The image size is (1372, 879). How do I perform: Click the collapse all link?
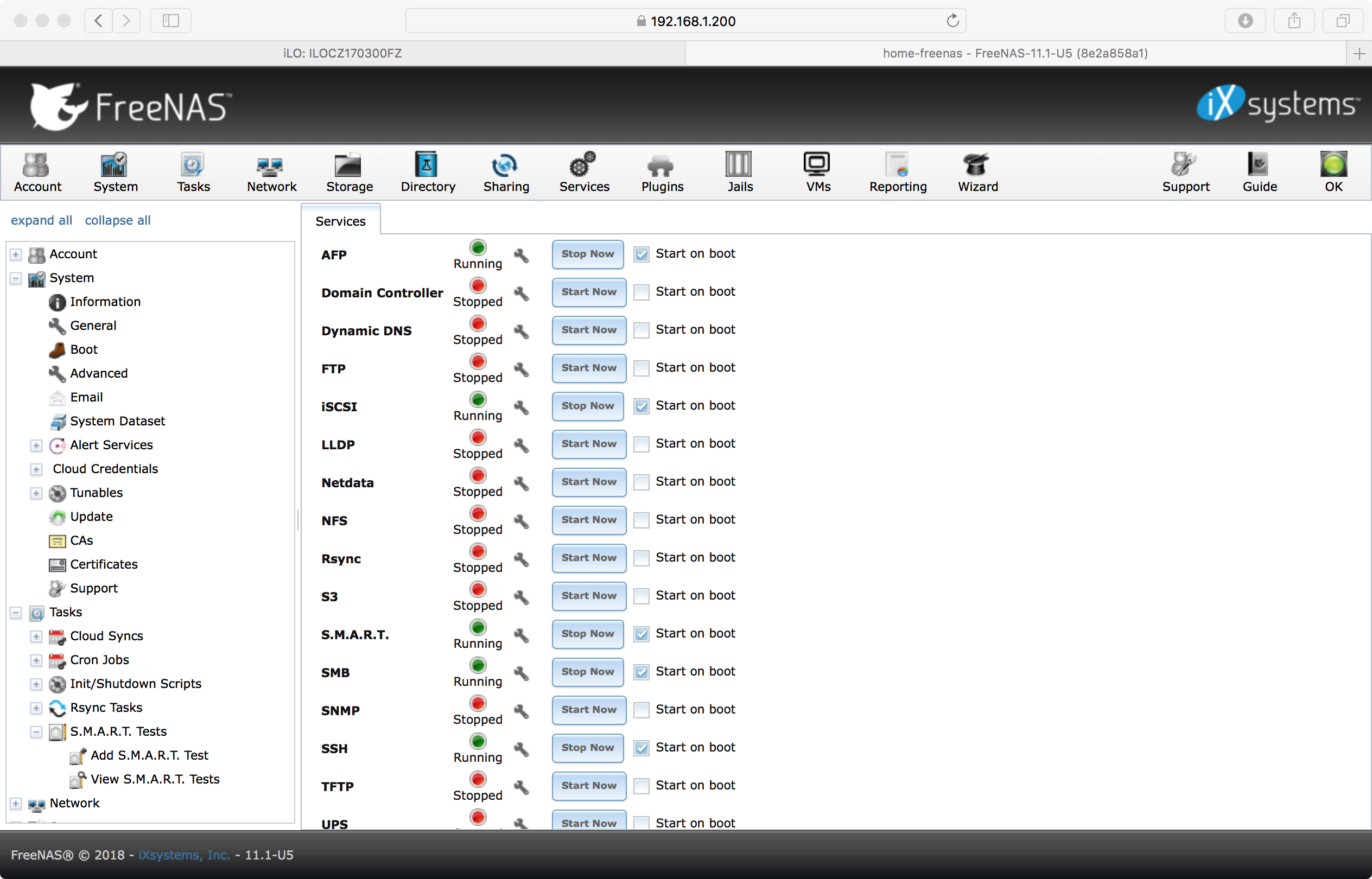pyautogui.click(x=118, y=220)
